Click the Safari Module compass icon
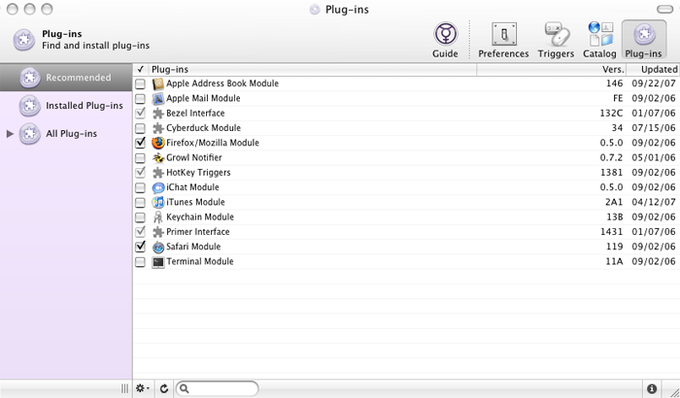 158,247
